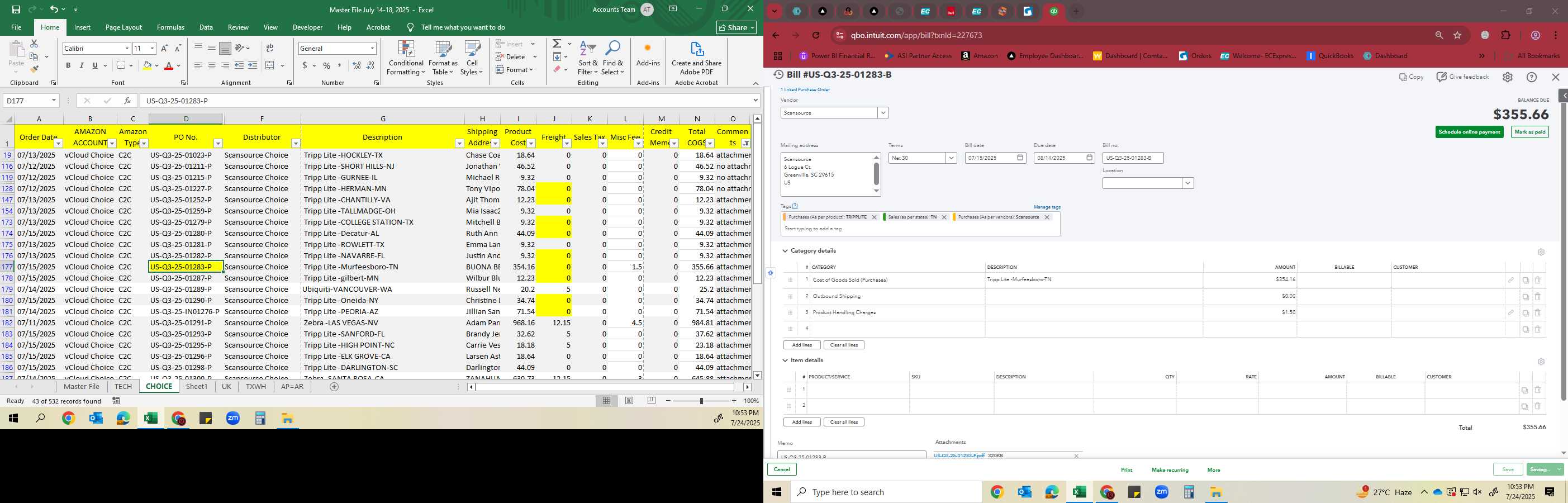Copy the Product Handling Charges line
1568x503 pixels.
click(1526, 313)
